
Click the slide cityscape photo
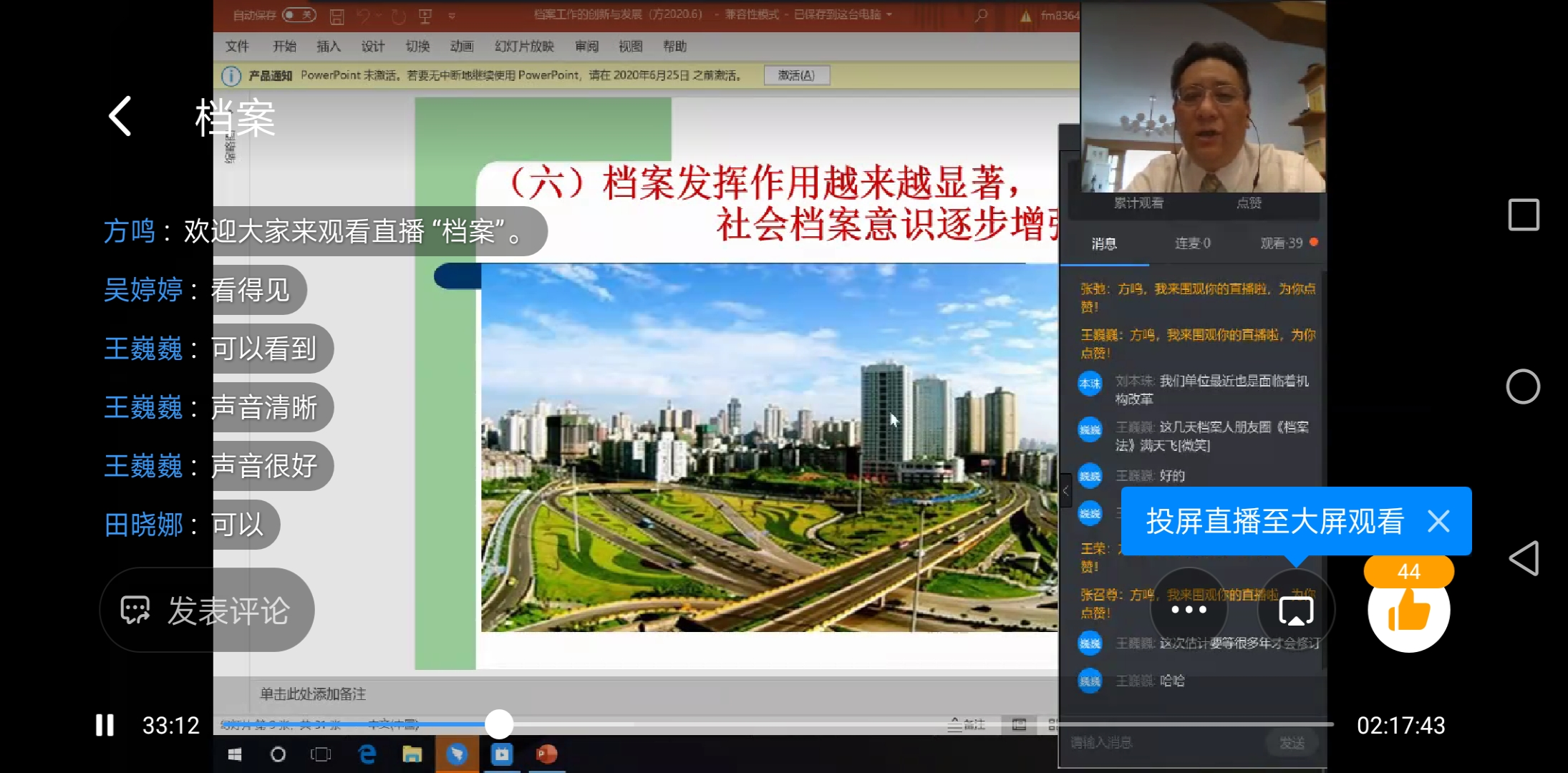point(770,447)
